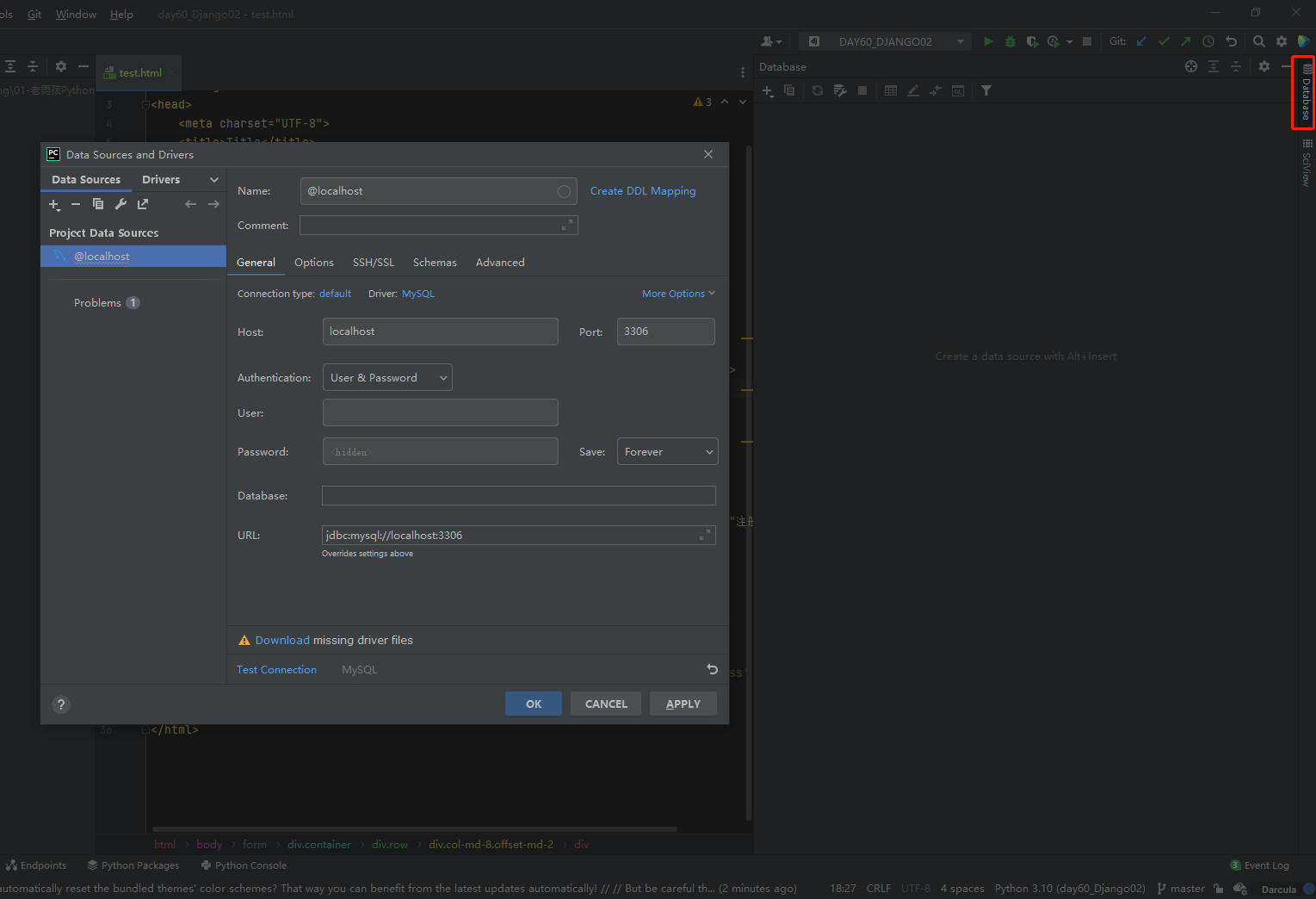Refresh icon in Database panel toolbar
The image size is (1316, 899).
(818, 90)
